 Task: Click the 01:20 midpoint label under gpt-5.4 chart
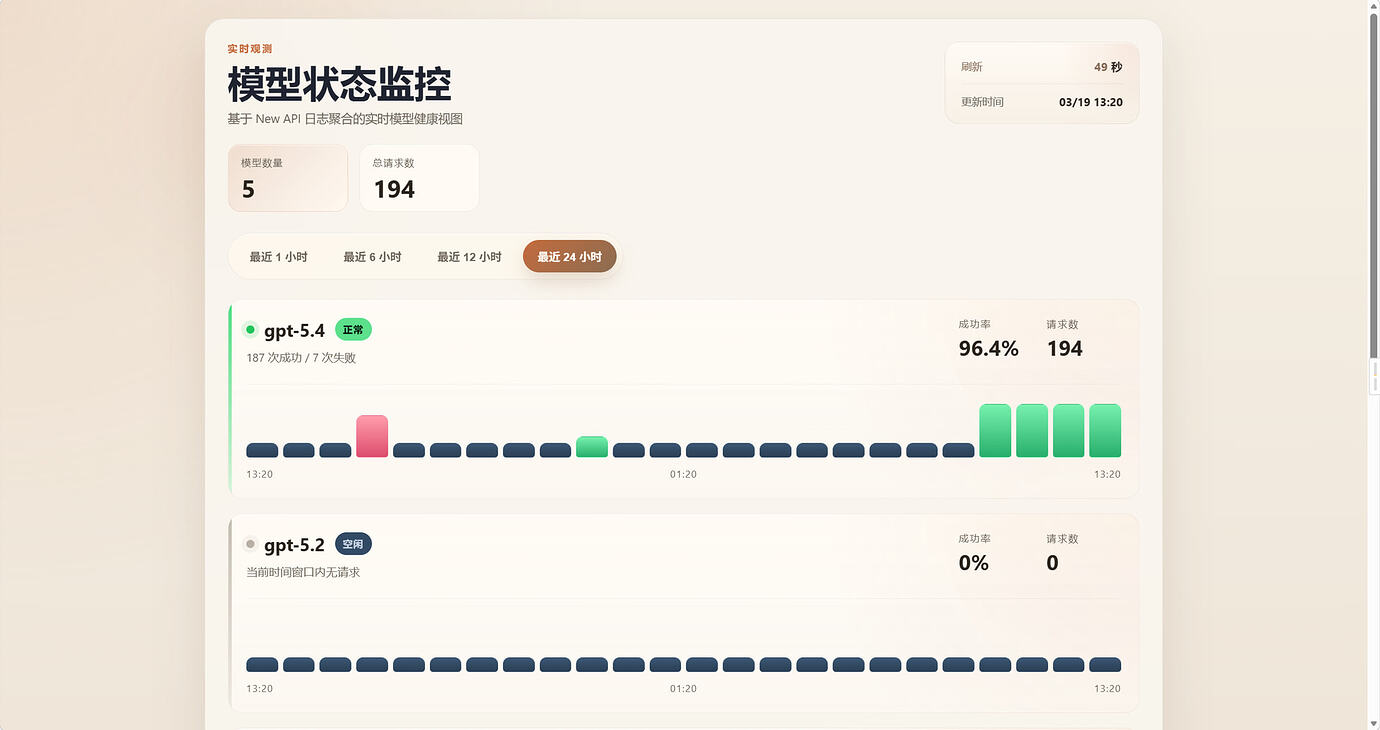pyautogui.click(x=683, y=474)
